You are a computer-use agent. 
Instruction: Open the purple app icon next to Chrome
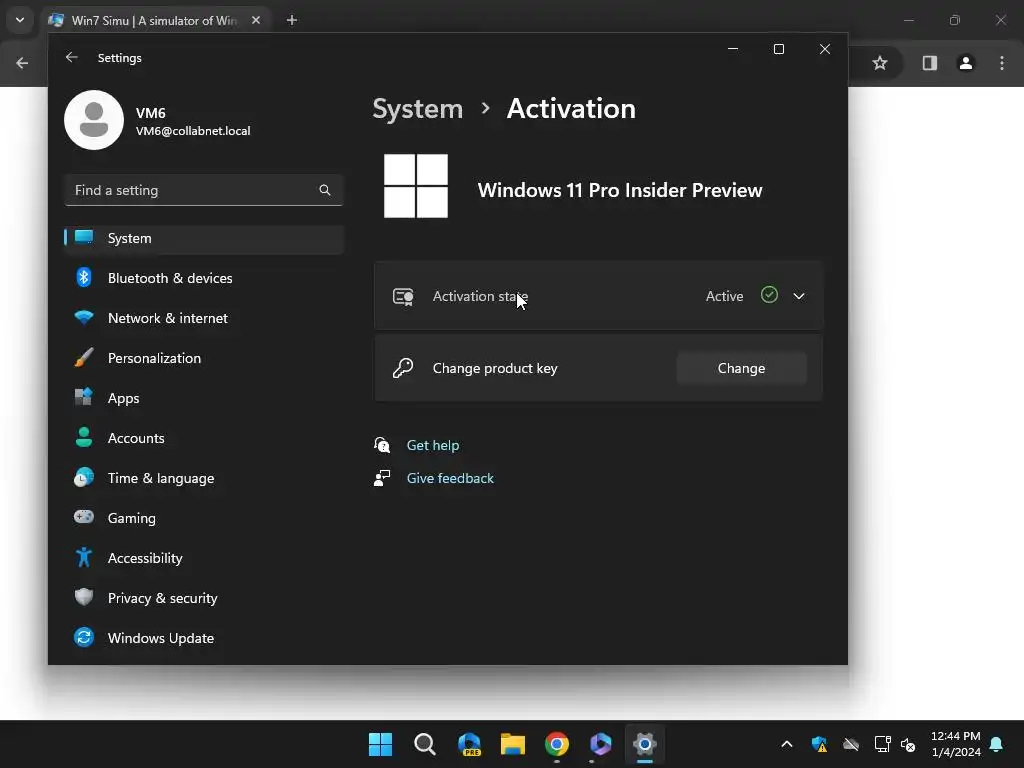coord(601,744)
